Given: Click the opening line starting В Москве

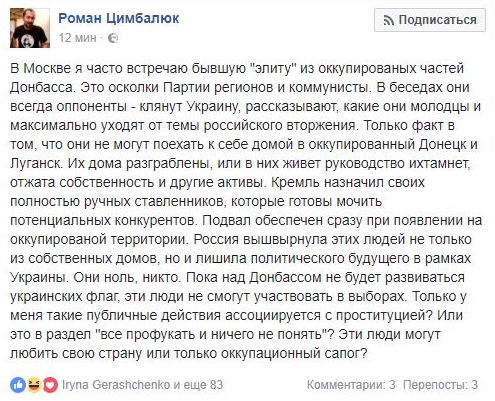Looking at the screenshot, I should (x=237, y=68).
